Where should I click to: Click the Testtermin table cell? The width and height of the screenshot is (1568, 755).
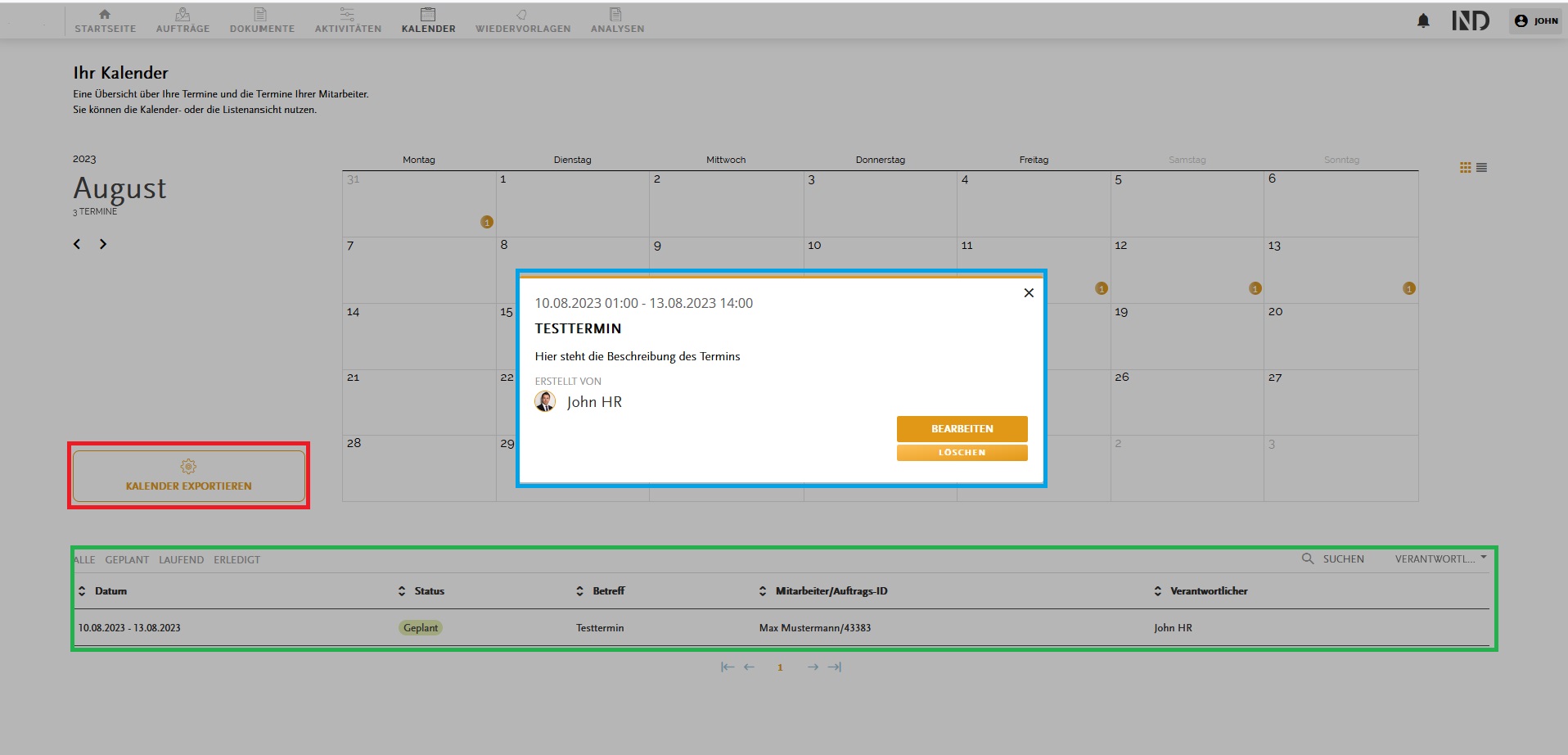click(600, 628)
